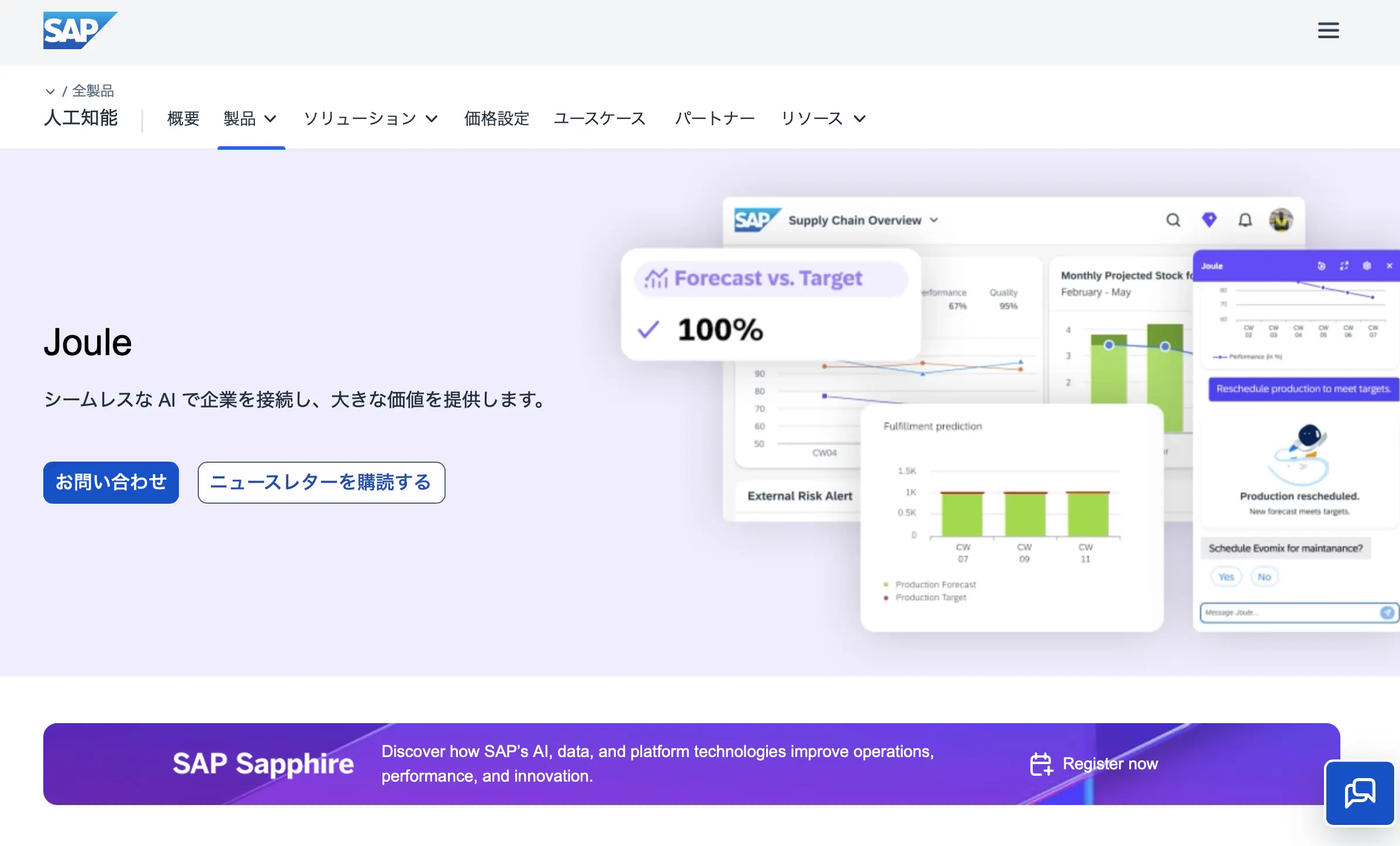
Task: Click the Joule diamond icon in the shell bar
Action: coord(1209,221)
